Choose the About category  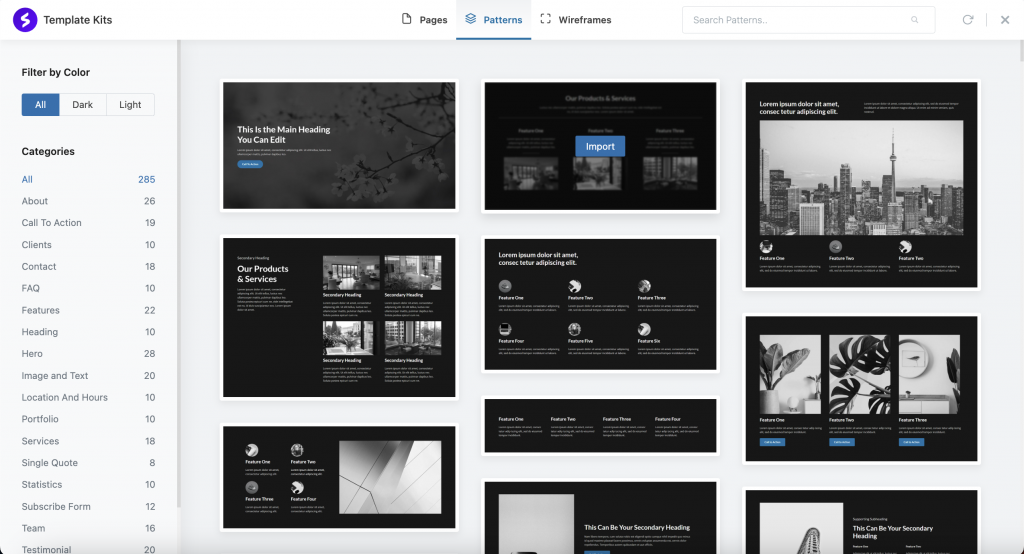click(88, 201)
